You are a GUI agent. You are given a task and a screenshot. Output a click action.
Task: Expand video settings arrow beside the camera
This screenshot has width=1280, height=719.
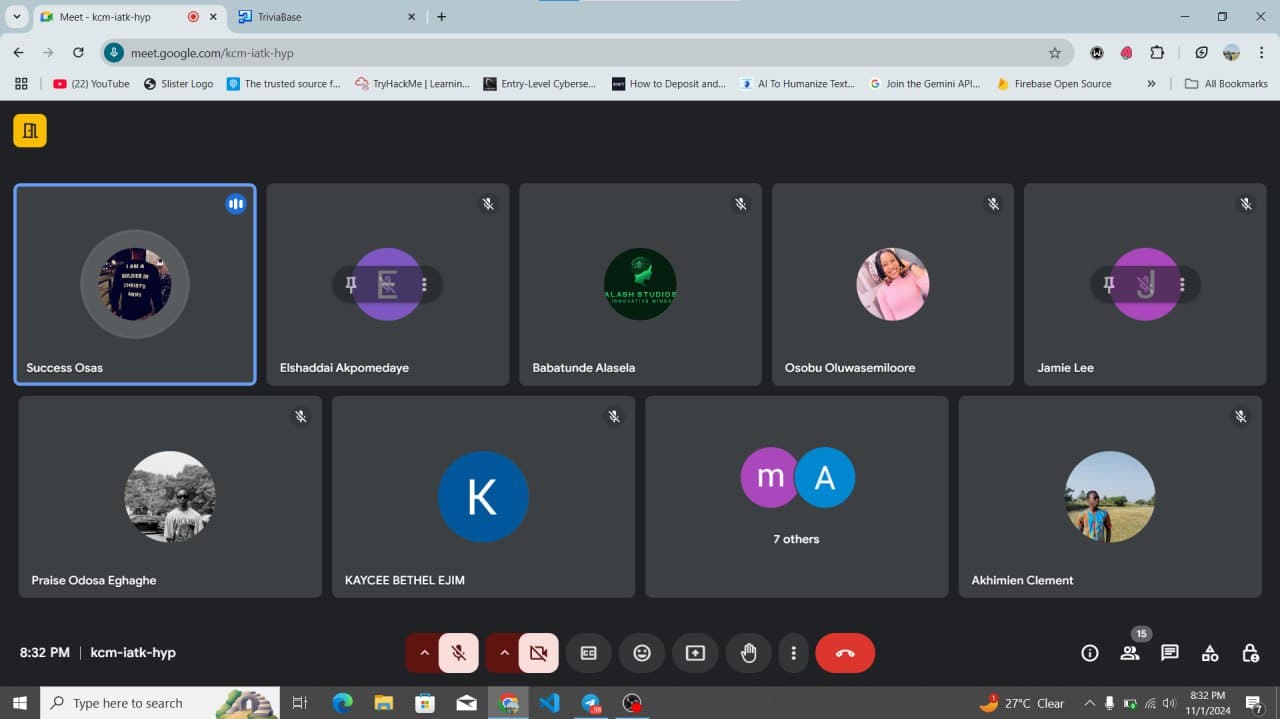[x=504, y=653]
